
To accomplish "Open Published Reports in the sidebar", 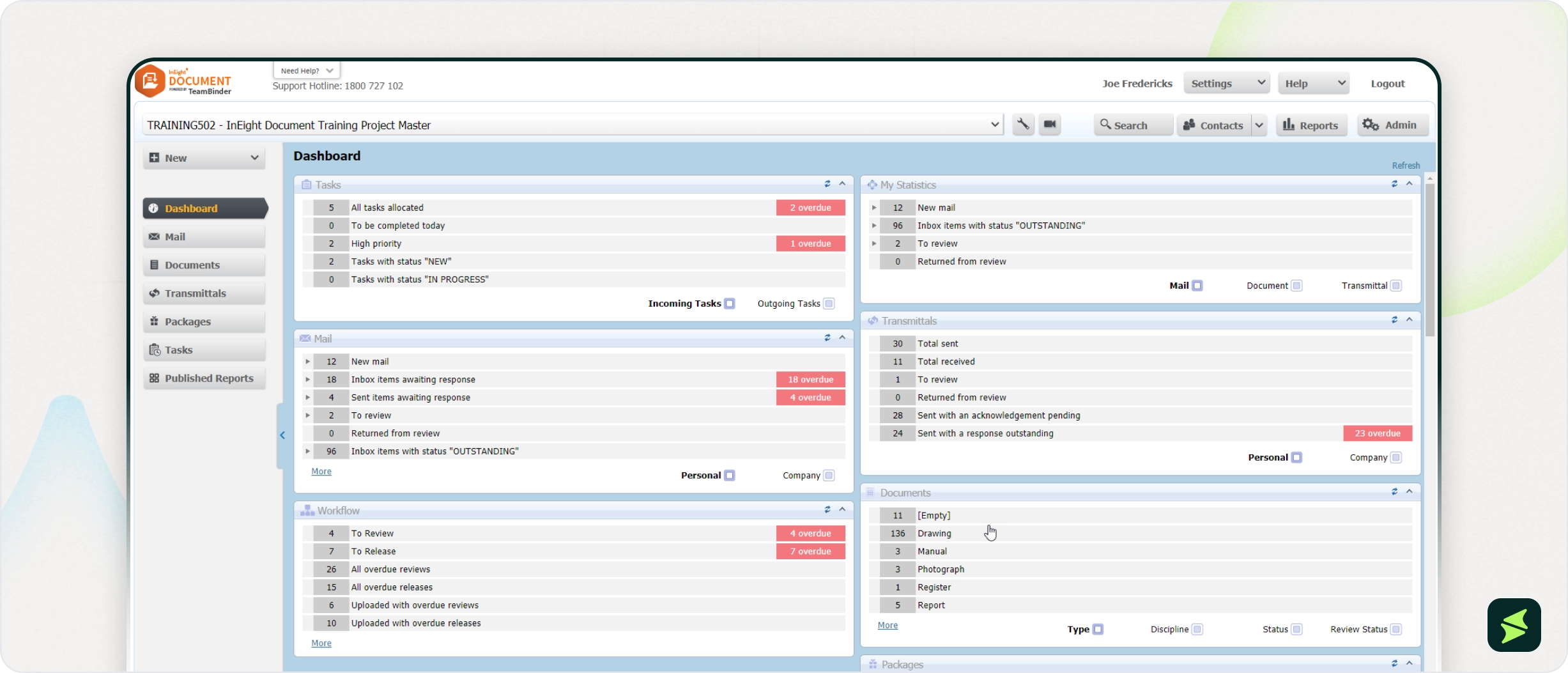I will tap(204, 378).
